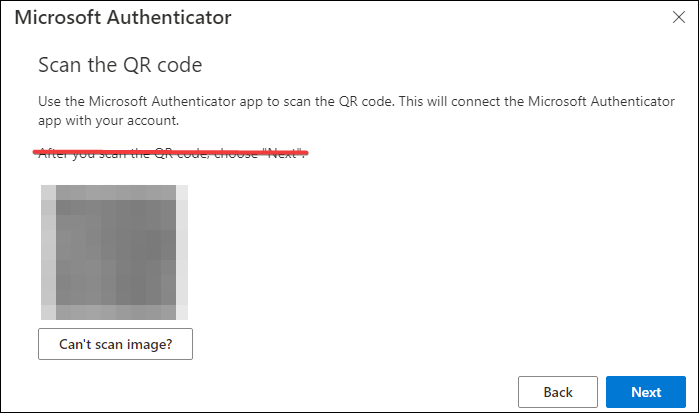699x413 pixels.
Task: Click the "Use the Microsoft Authenticator app" paragraph
Action: click(x=356, y=111)
